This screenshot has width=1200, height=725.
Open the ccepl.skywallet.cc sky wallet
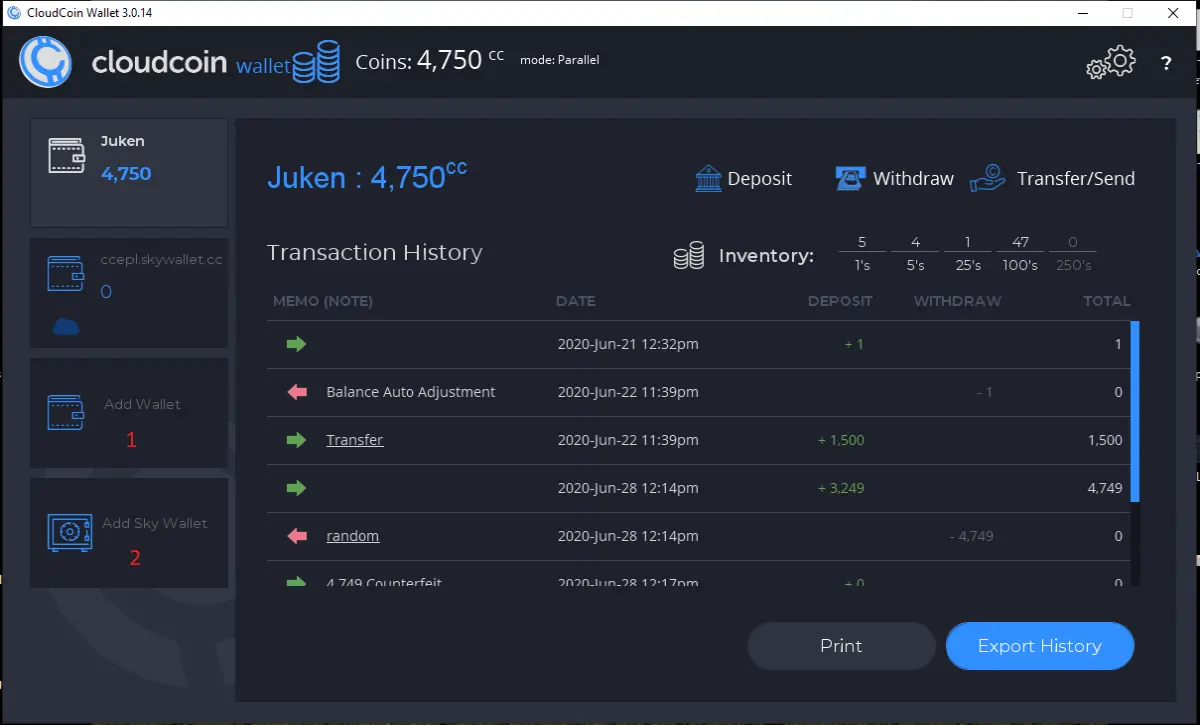(x=129, y=293)
